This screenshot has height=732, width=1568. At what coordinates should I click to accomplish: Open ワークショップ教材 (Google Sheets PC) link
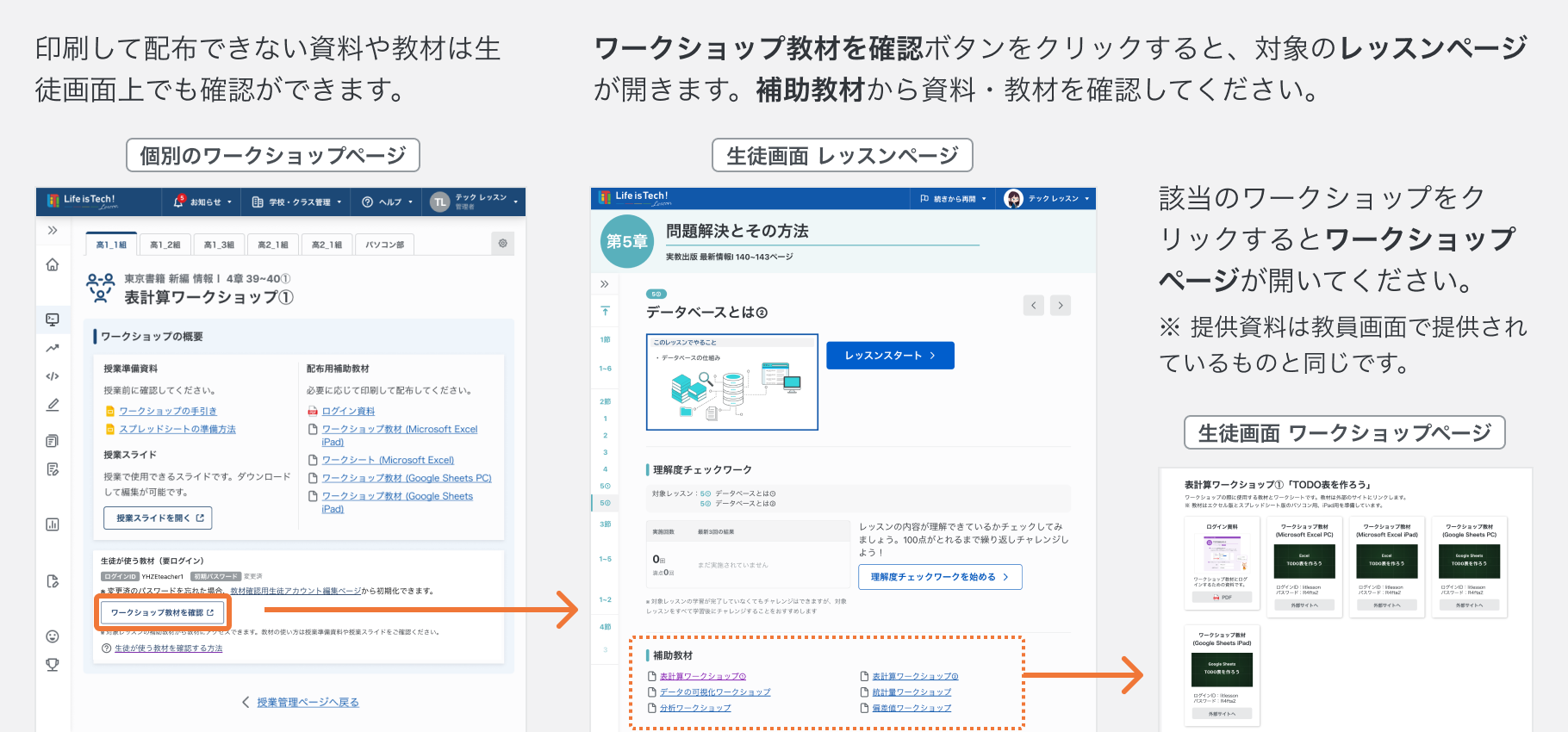(407, 478)
